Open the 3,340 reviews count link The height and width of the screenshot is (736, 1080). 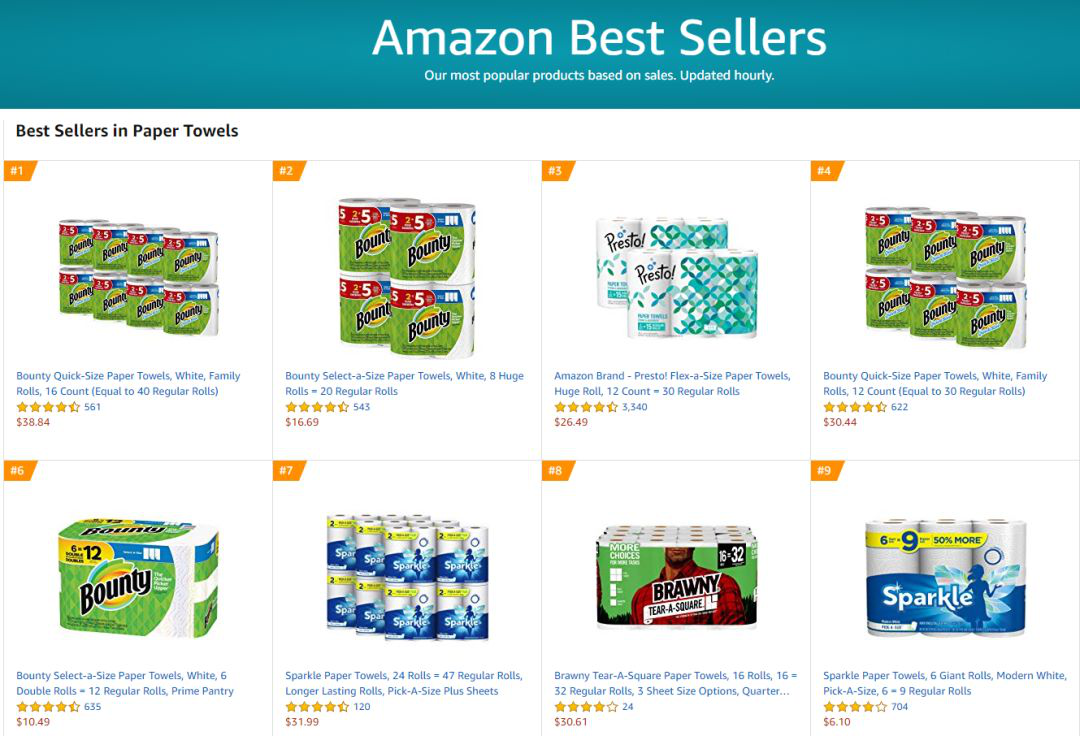point(634,407)
